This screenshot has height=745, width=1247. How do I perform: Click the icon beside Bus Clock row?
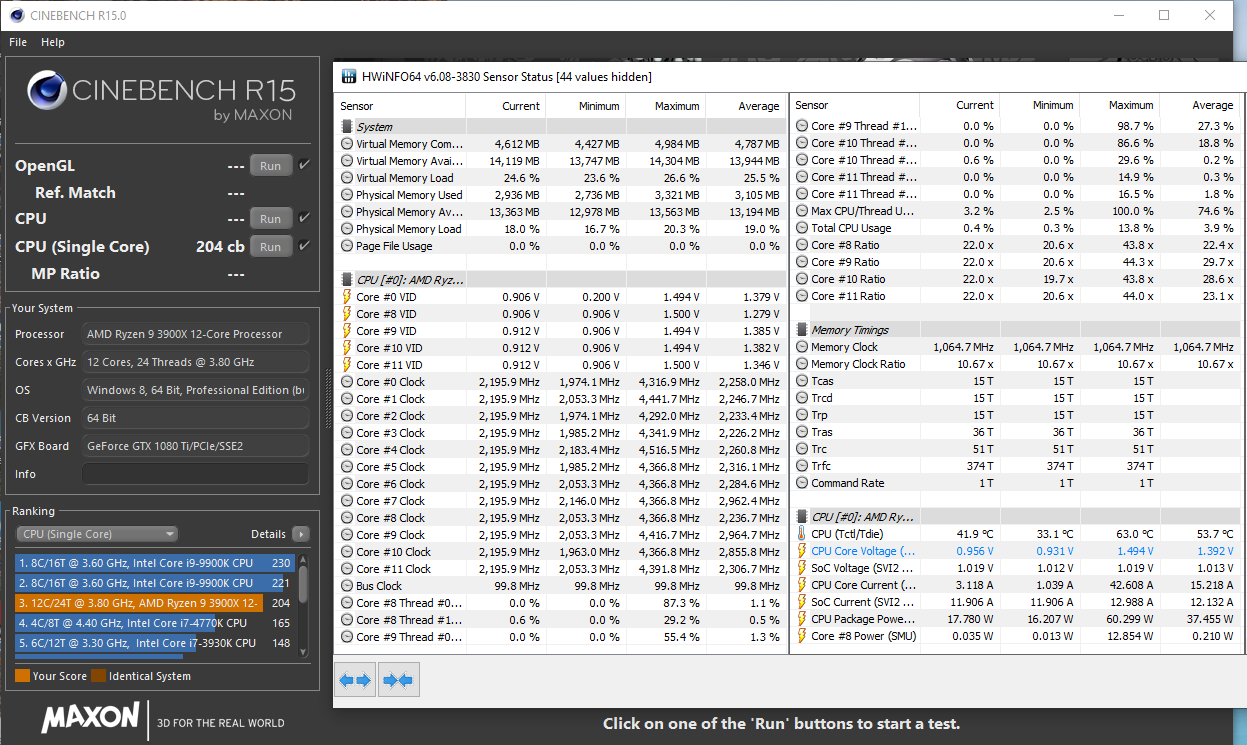347,586
